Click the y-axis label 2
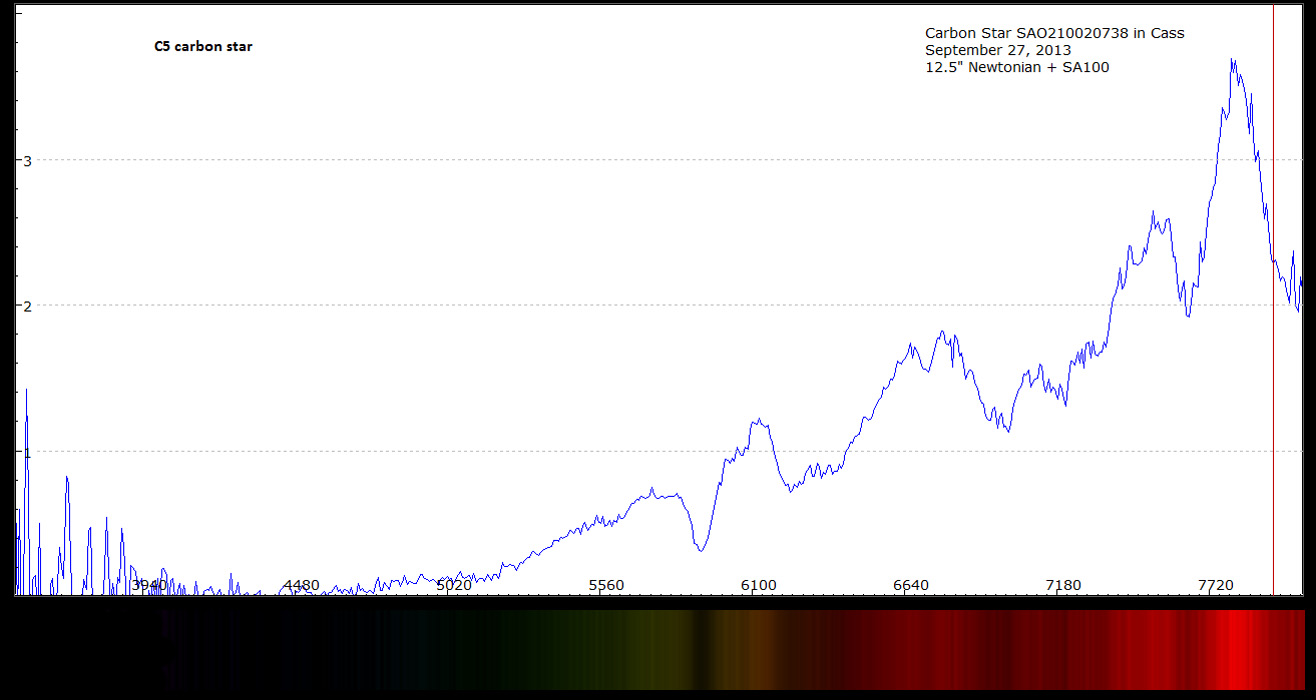 point(28,306)
